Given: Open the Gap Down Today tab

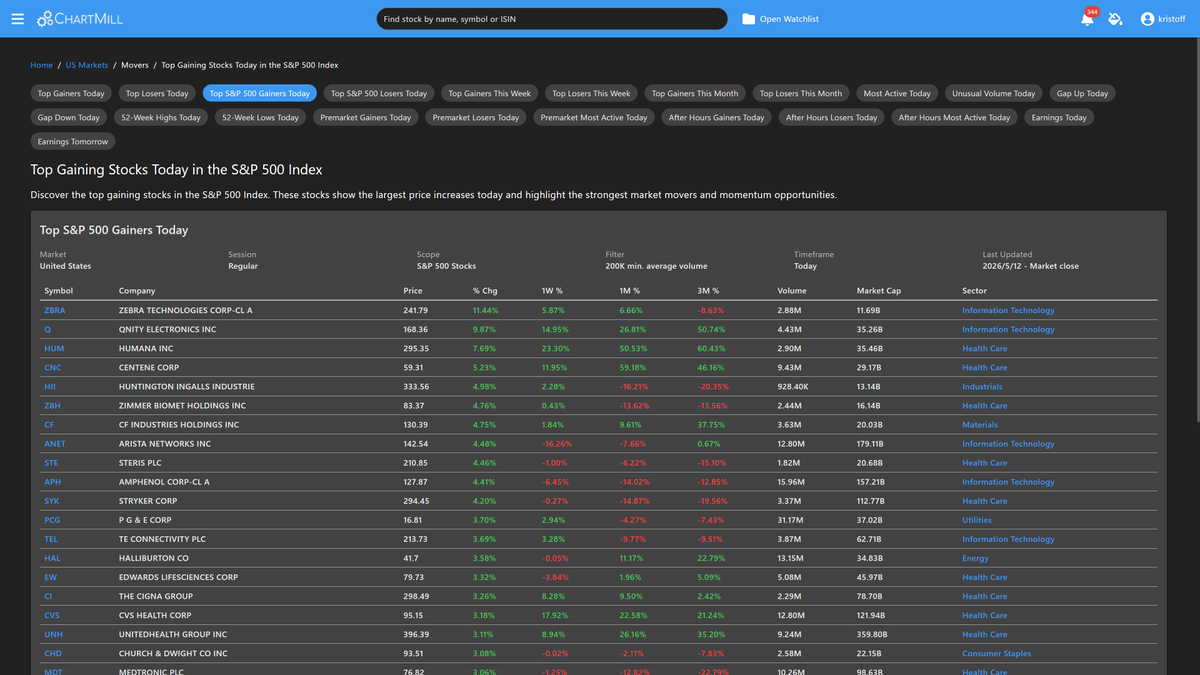Looking at the screenshot, I should (69, 117).
